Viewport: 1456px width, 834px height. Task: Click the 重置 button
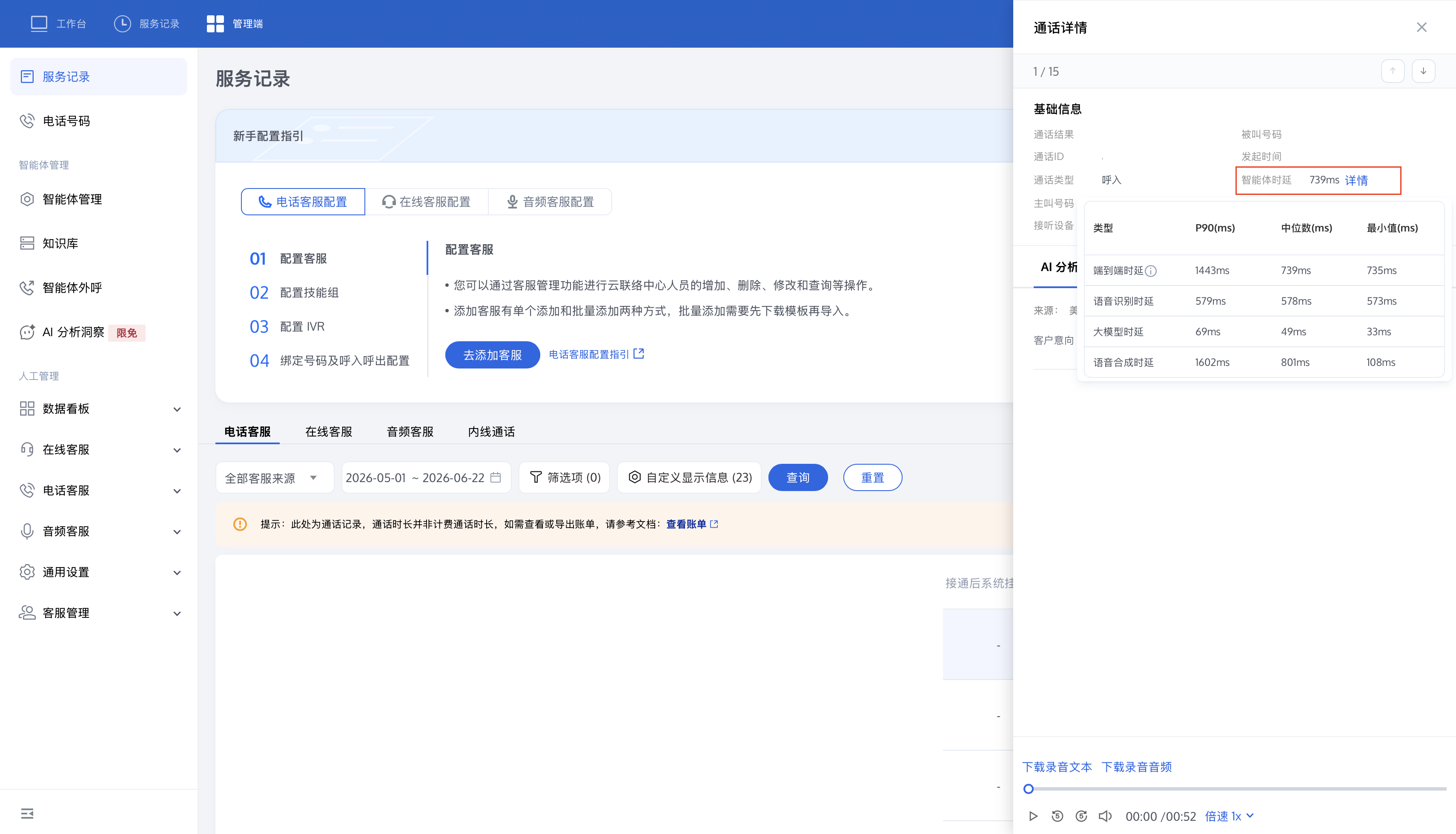pyautogui.click(x=873, y=478)
